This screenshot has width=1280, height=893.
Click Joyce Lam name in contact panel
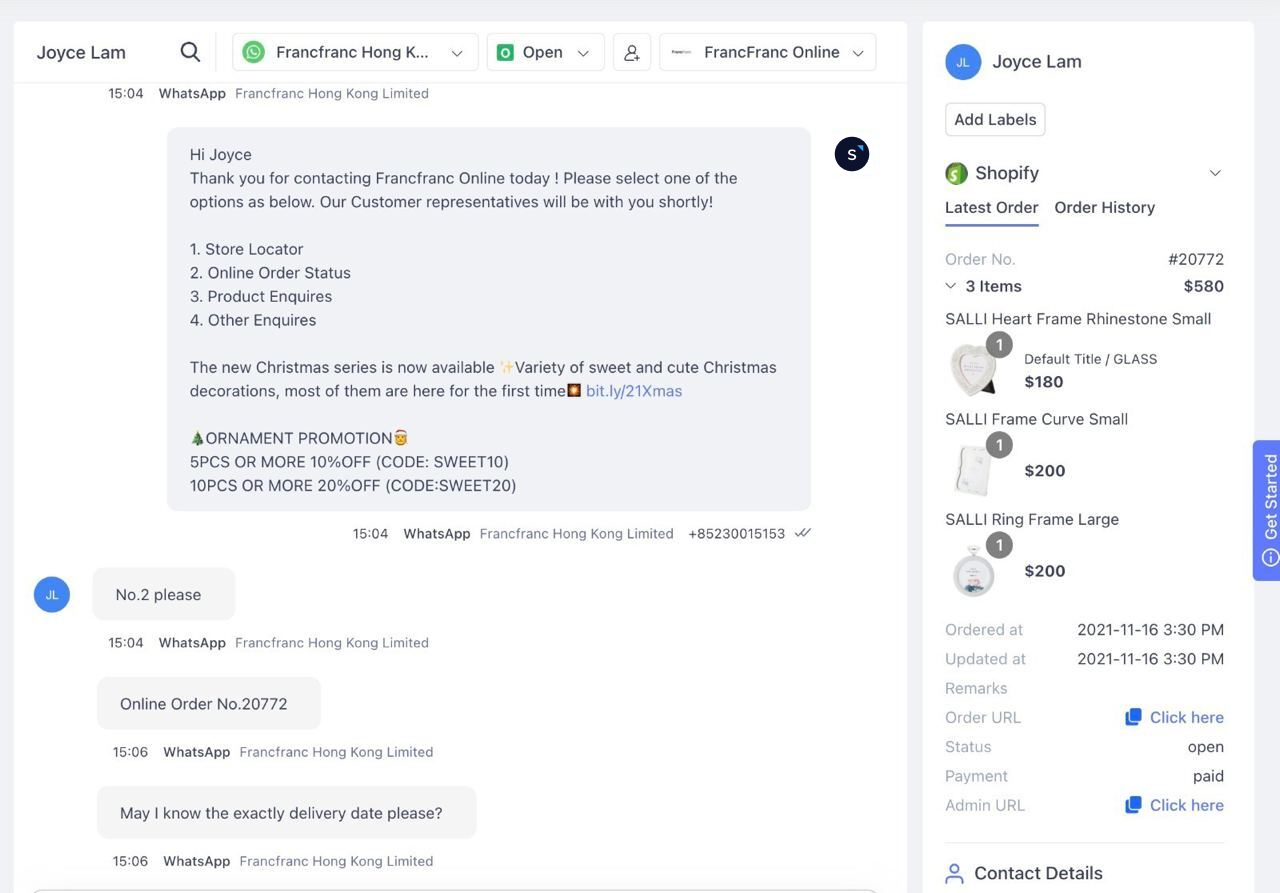click(1037, 61)
